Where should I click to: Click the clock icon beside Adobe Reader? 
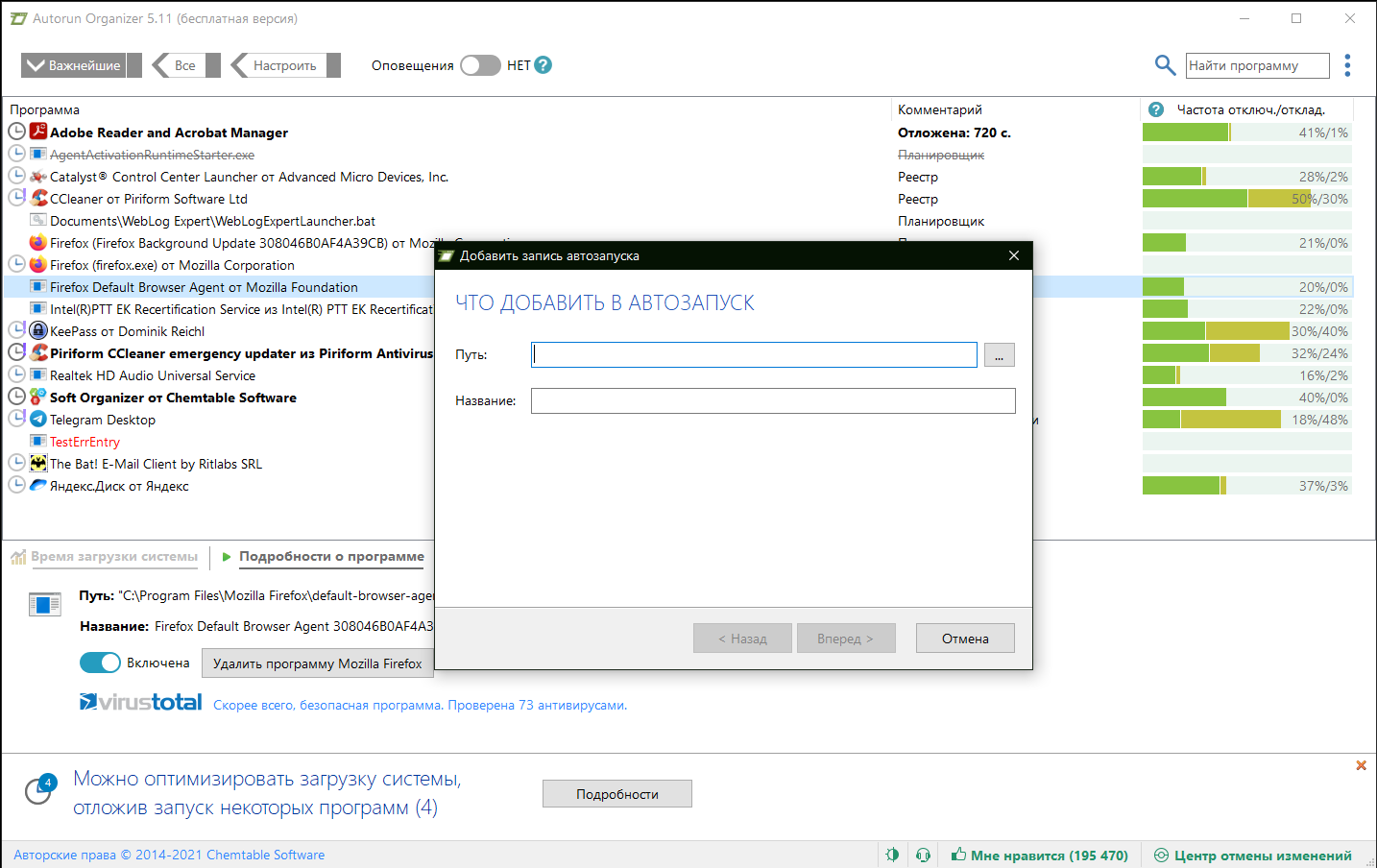pyautogui.click(x=17, y=132)
